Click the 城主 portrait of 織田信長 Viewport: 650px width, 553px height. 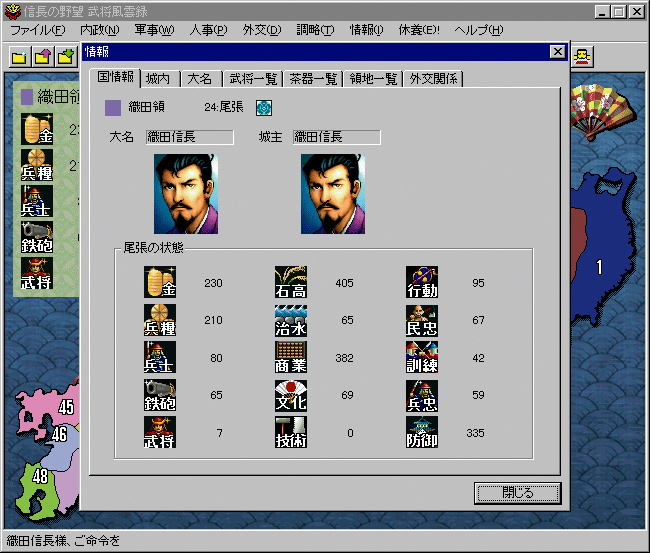[333, 194]
